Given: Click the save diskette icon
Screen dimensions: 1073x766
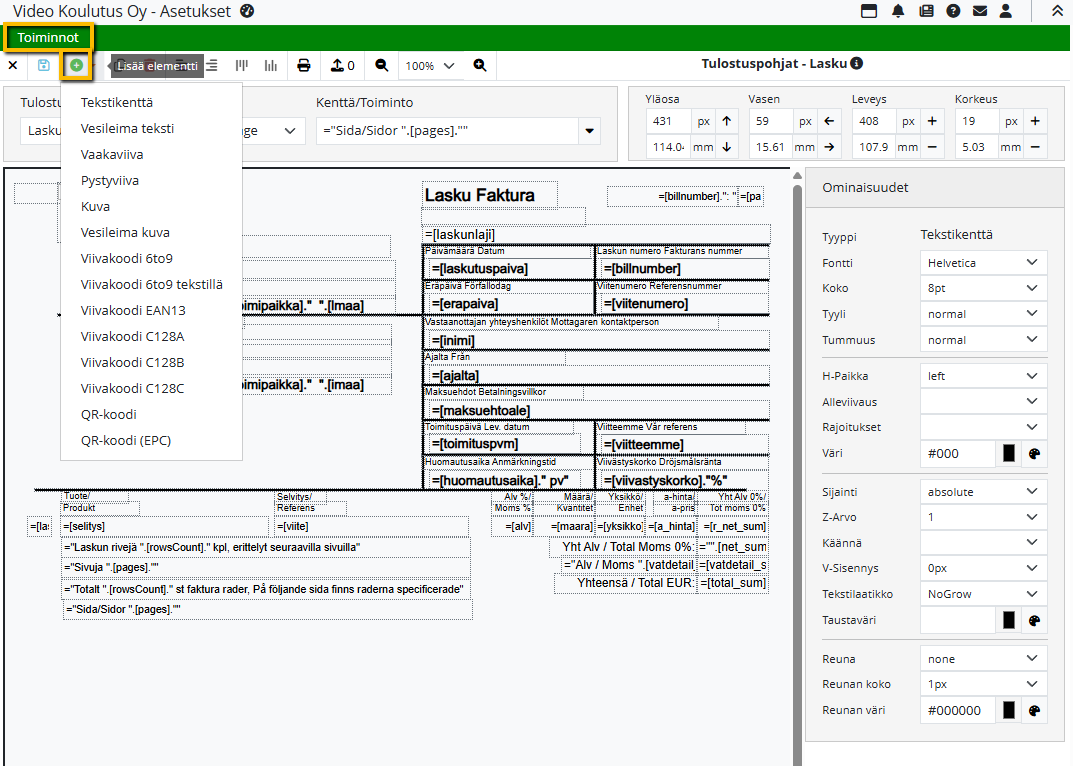Looking at the screenshot, I should [44, 65].
